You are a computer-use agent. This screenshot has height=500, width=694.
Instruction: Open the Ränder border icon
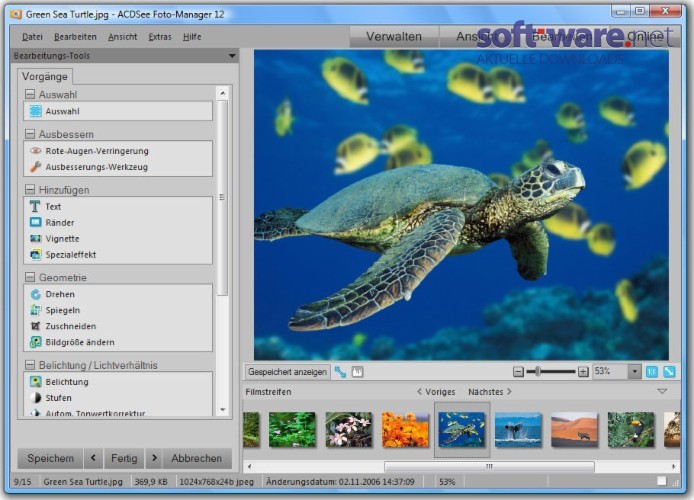tap(35, 222)
